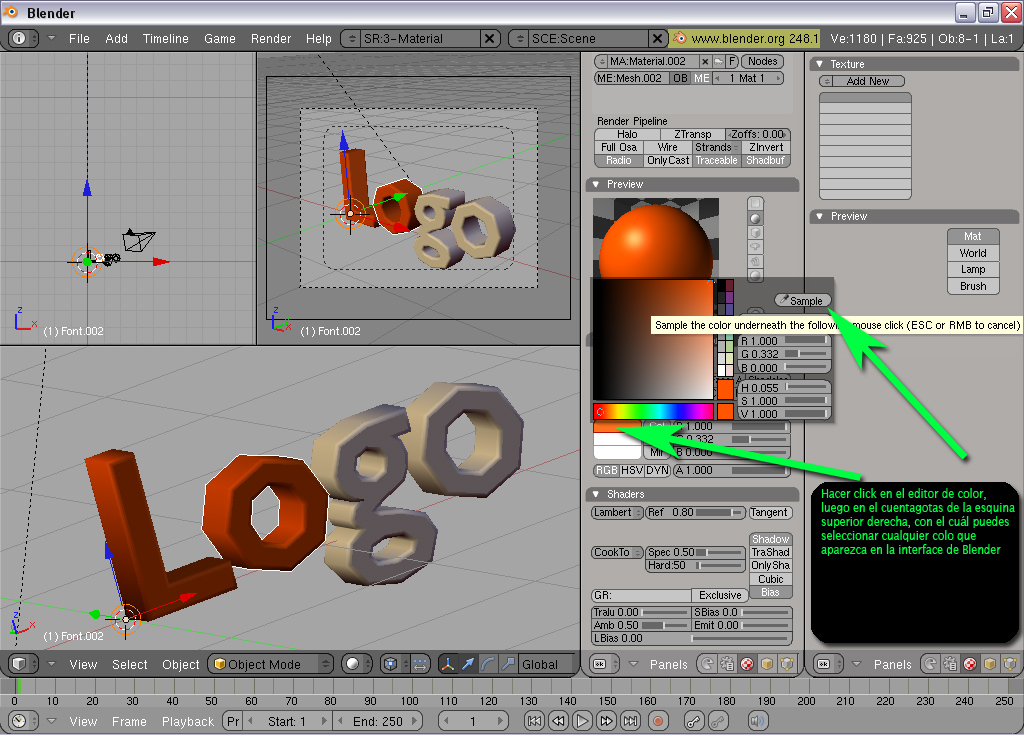Image resolution: width=1024 pixels, height=736 pixels.
Task: Select Lamp in texture preview type
Action: click(972, 269)
